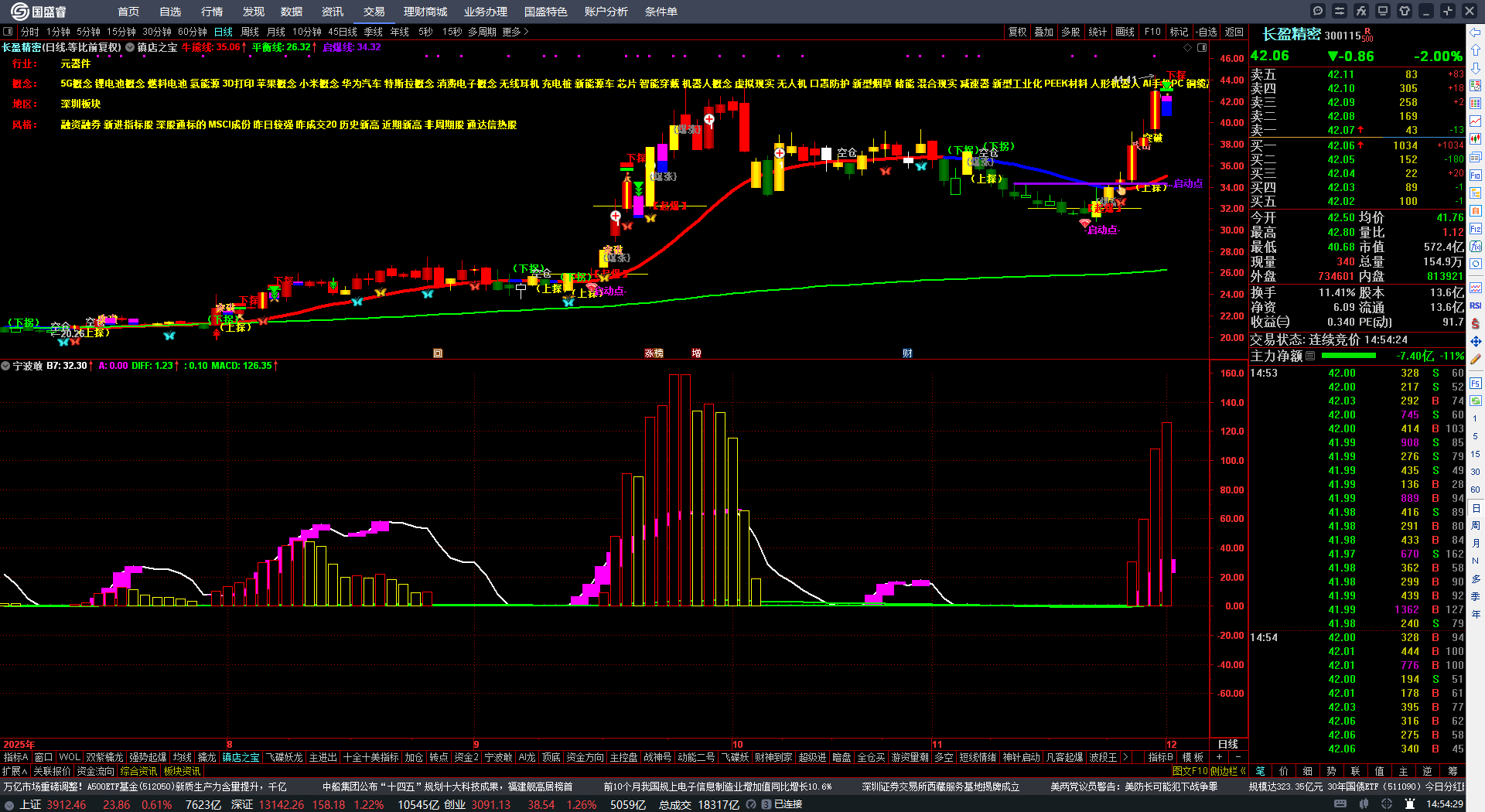Click the 返回 button

tap(1234, 32)
